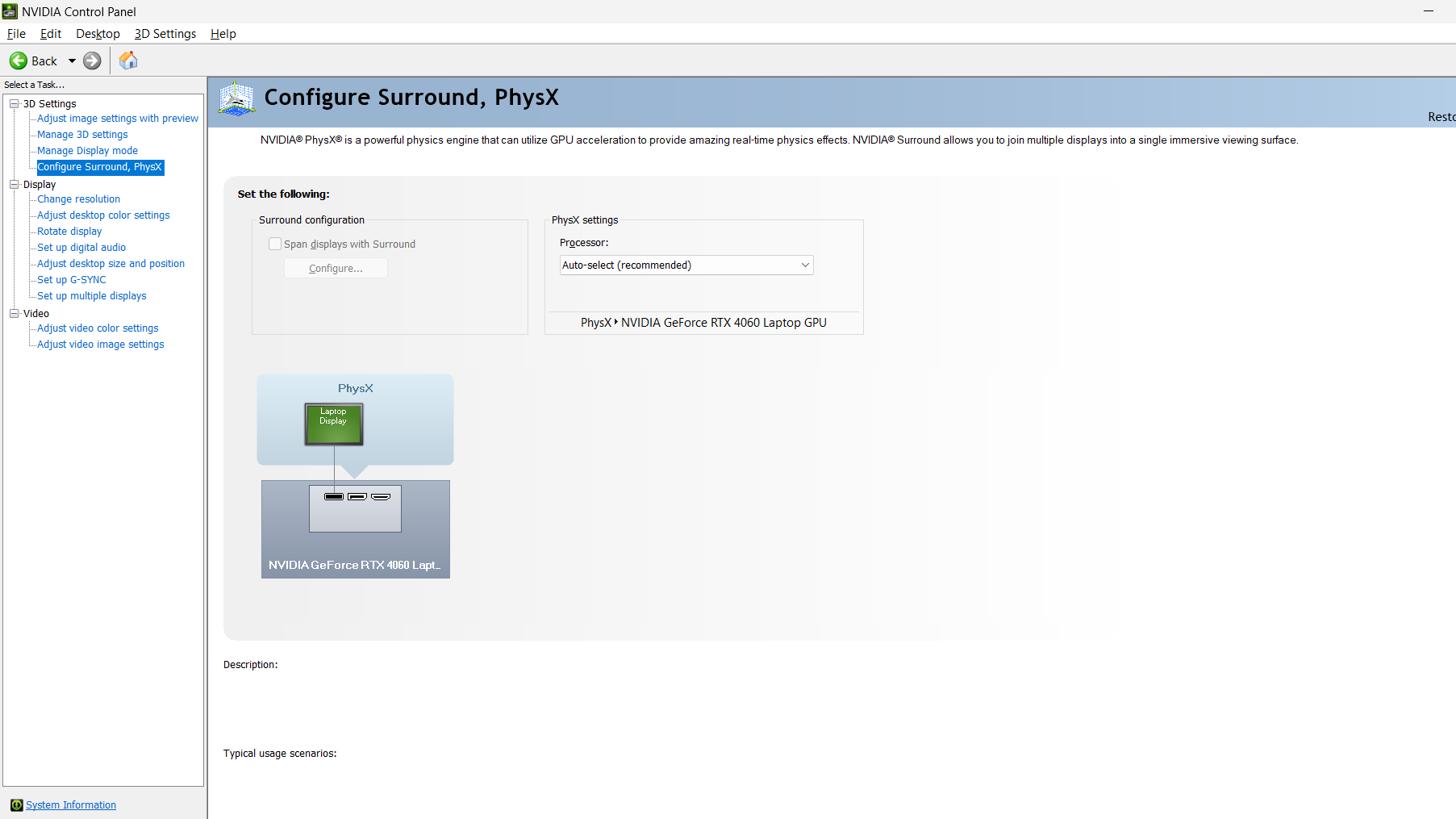Click the Configure Surround header icon

[x=236, y=99]
